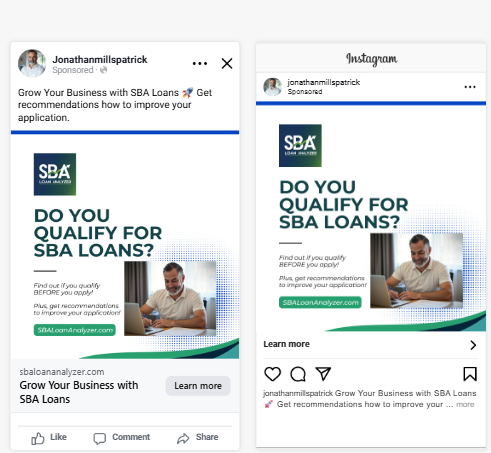Click the Facebook profile avatar picture

32,63
